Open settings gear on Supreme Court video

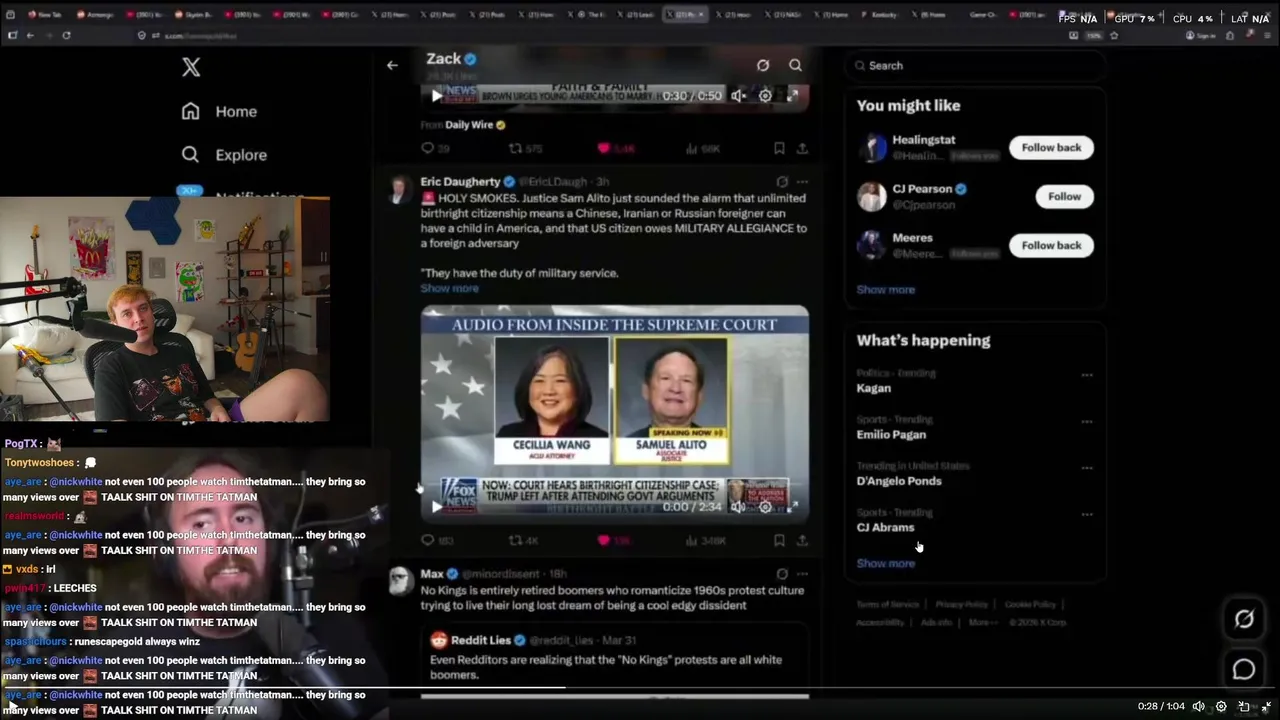pyautogui.click(x=765, y=507)
